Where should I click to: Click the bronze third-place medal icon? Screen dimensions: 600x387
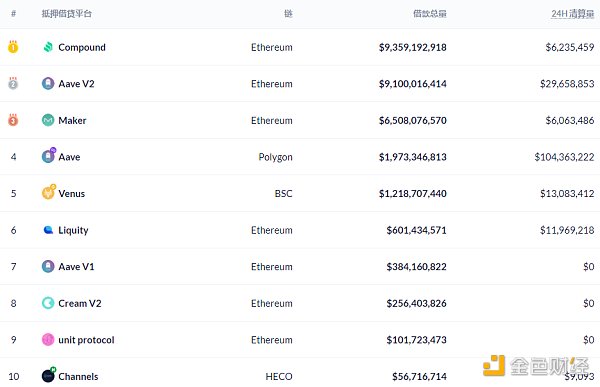(13, 120)
